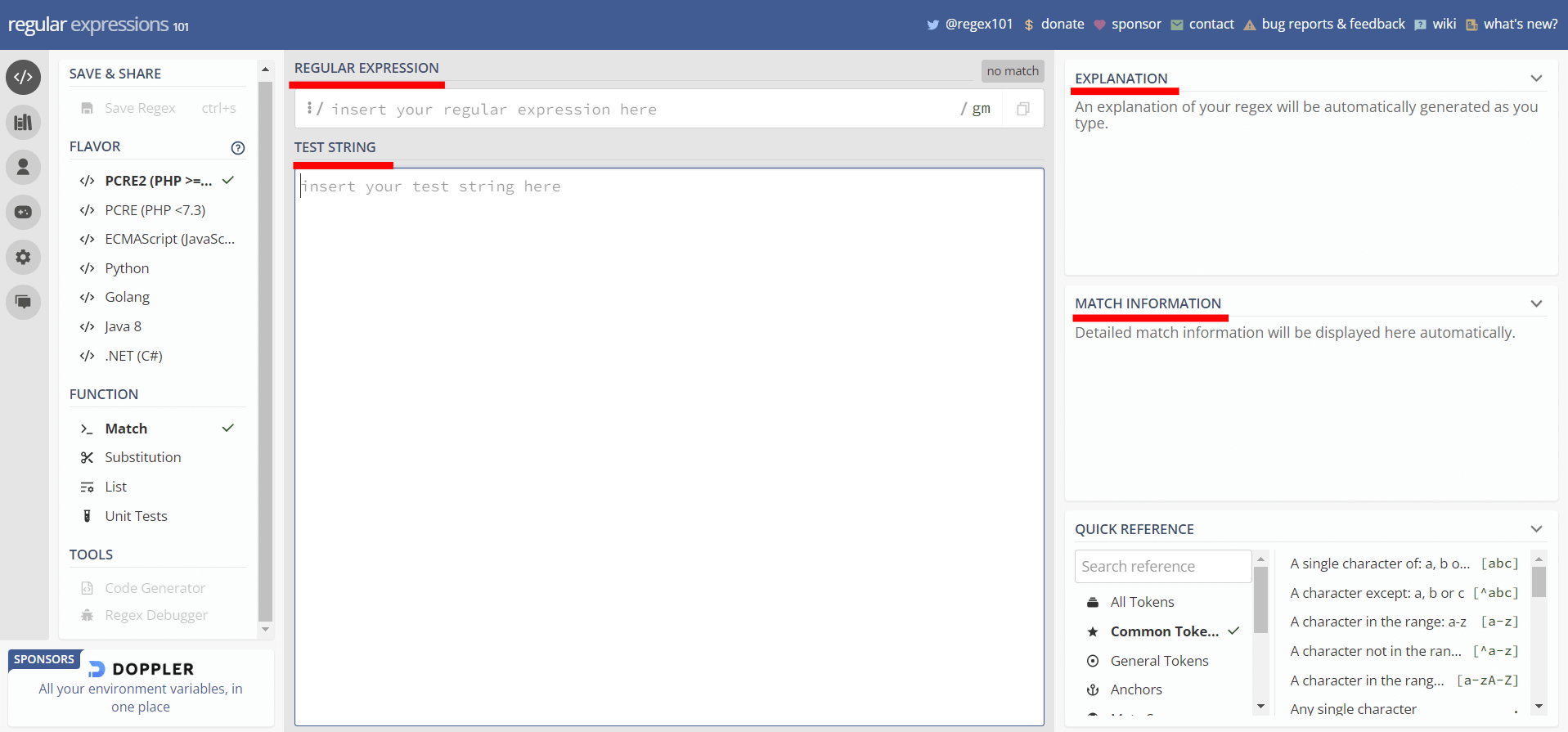This screenshot has height=732, width=1568.
Task: Open bug reports & feedback link
Action: (x=1333, y=25)
